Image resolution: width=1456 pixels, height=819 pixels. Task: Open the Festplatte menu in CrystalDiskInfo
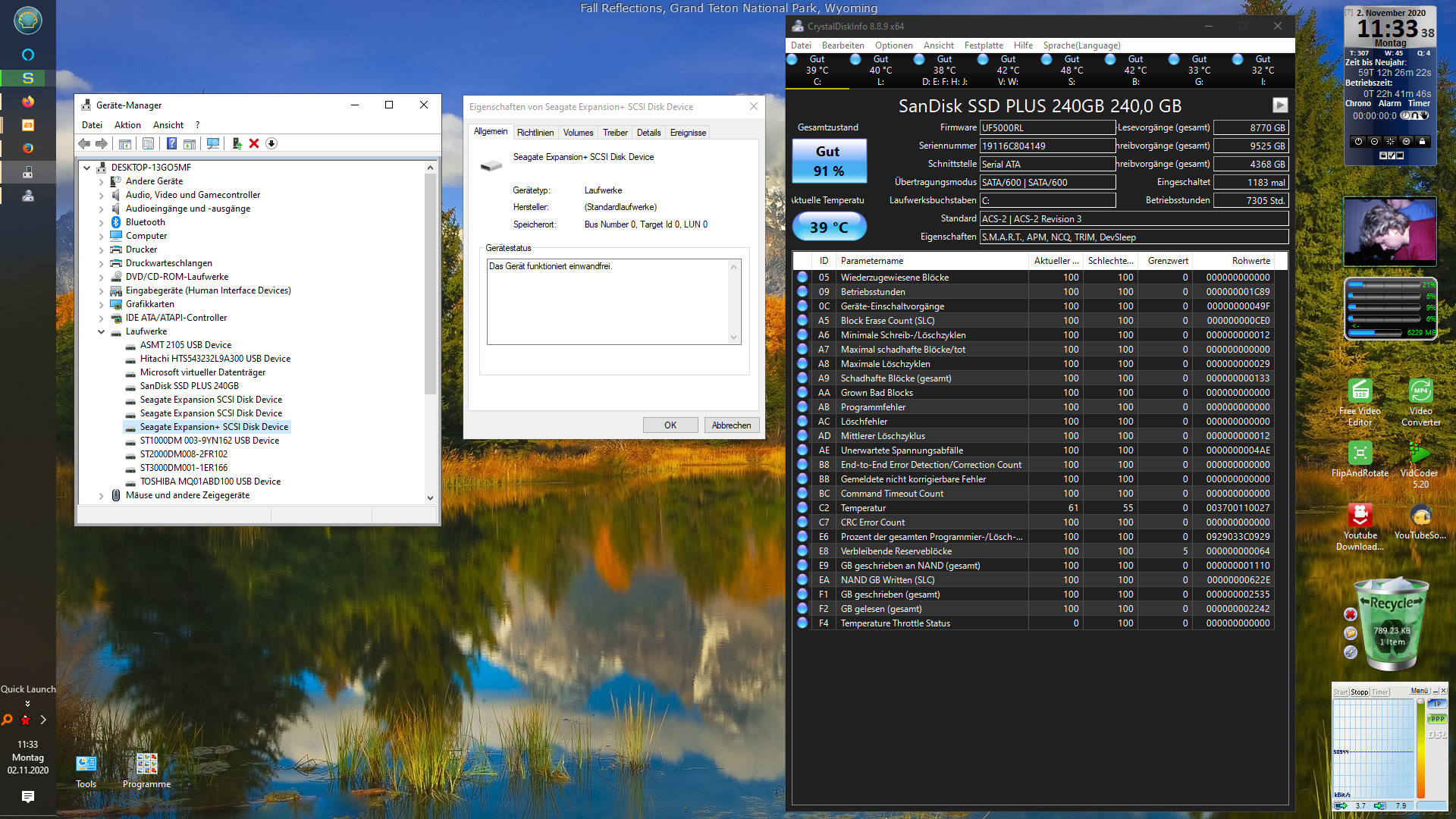tap(983, 45)
